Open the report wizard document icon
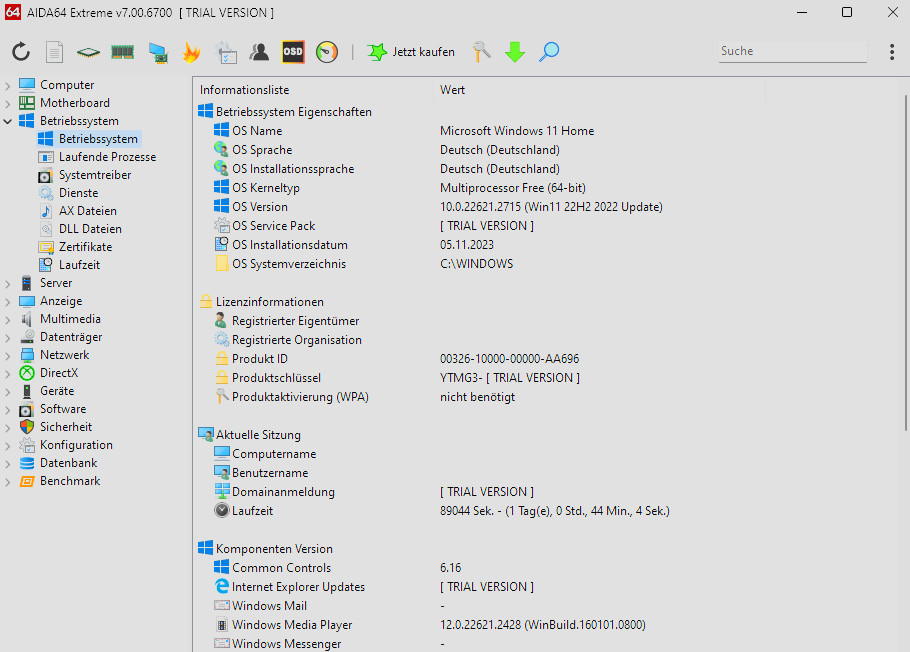The width and height of the screenshot is (910, 652). pos(54,51)
